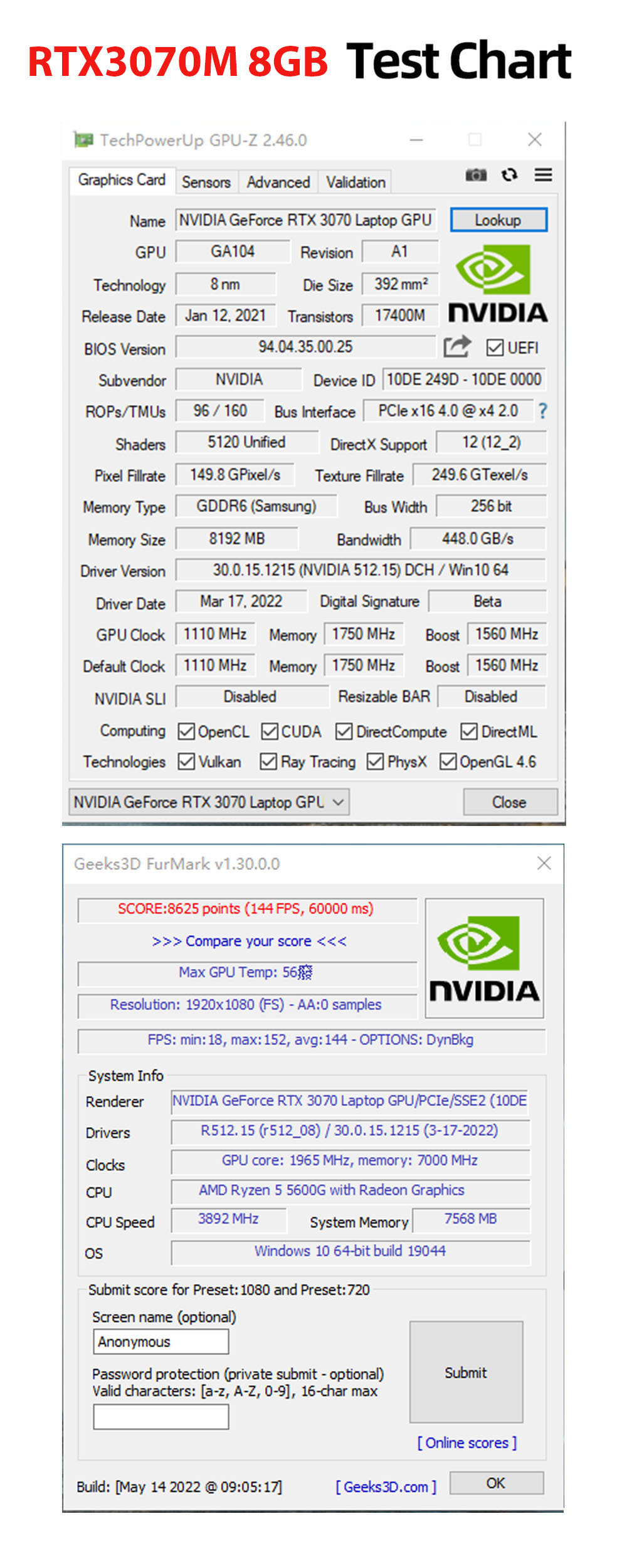Click the 5120 Unified shaders value

[247, 442]
